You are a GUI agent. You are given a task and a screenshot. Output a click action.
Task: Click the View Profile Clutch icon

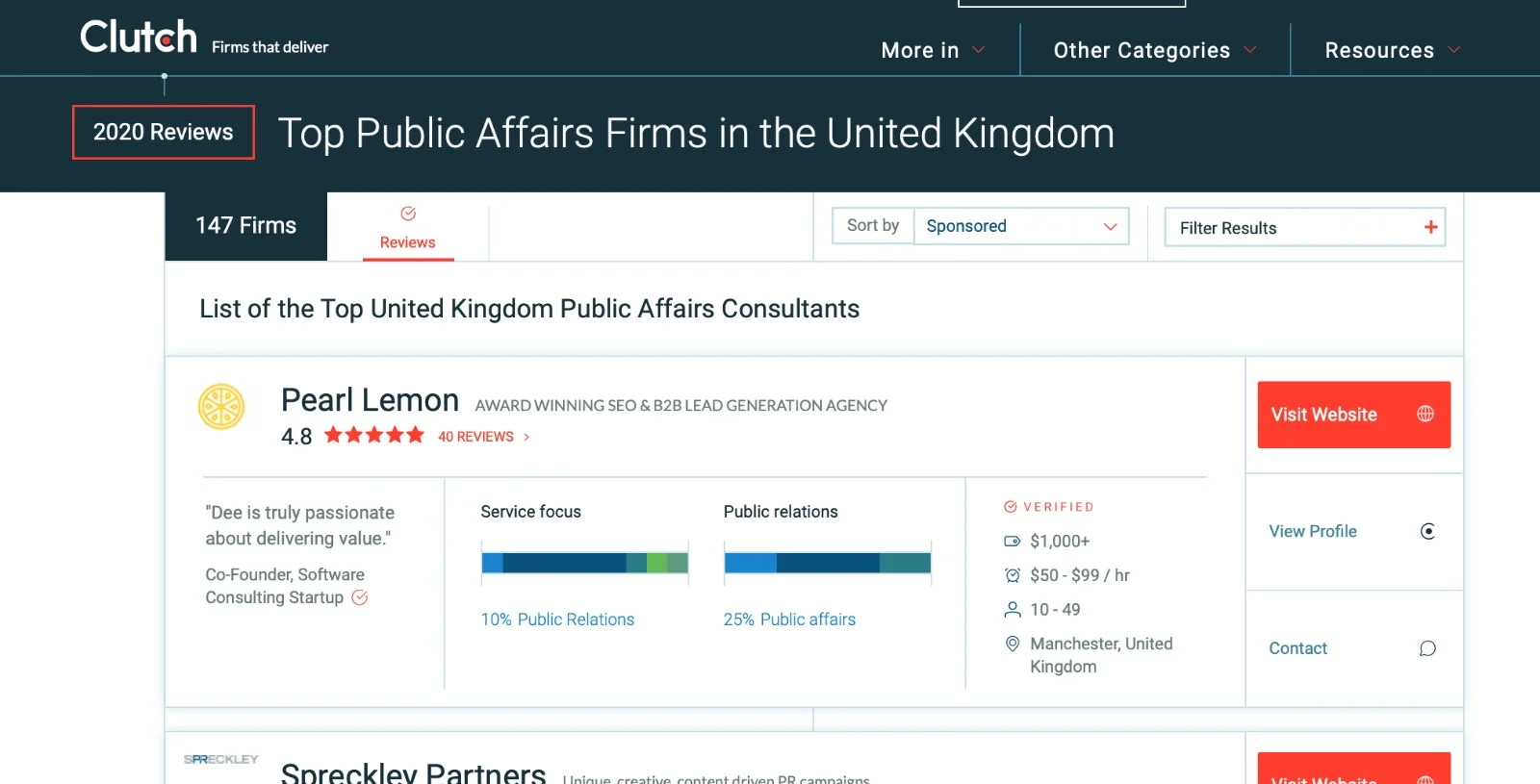point(1427,531)
